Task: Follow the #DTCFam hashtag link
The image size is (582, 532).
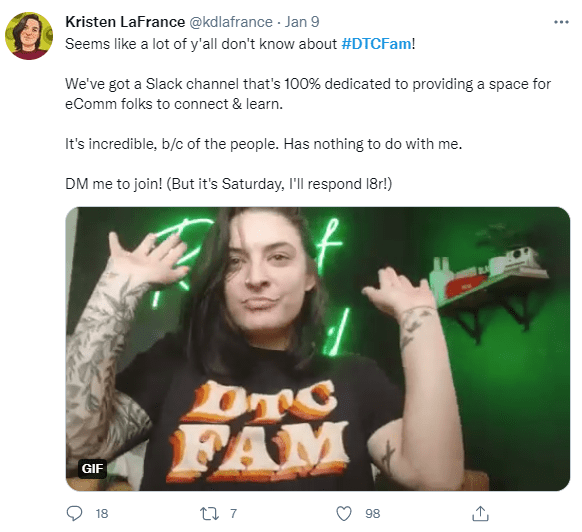Action: click(x=376, y=44)
